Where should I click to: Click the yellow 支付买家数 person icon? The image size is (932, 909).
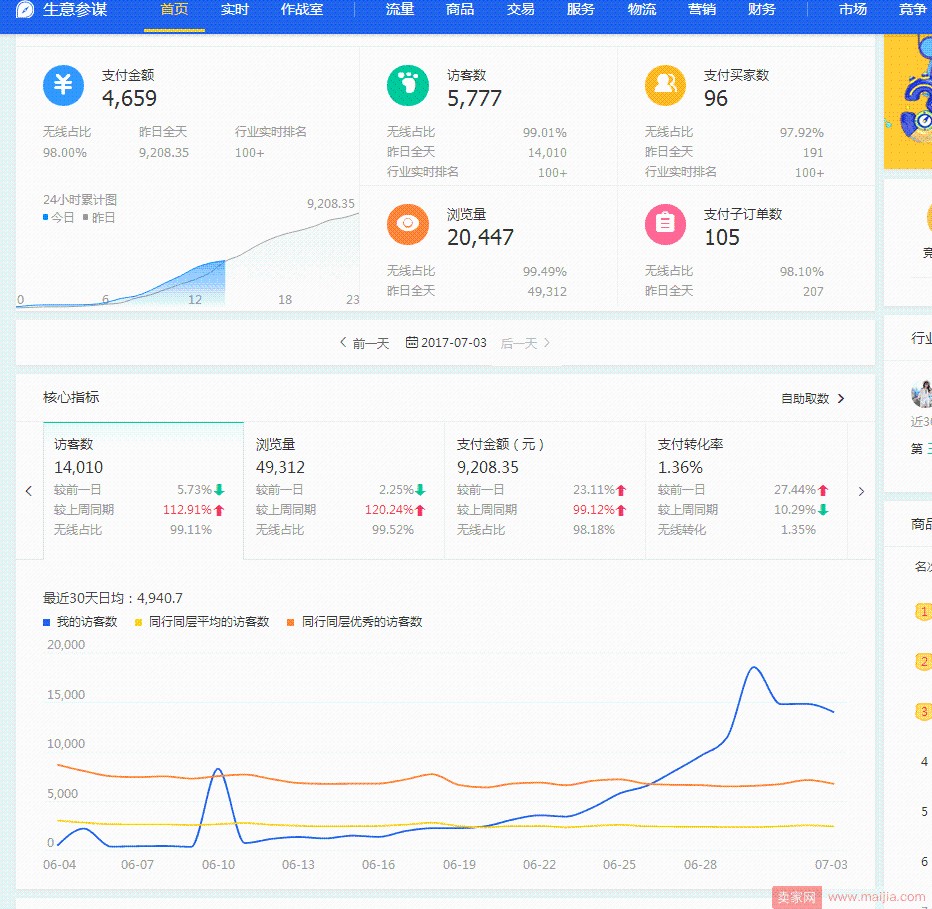pos(666,86)
